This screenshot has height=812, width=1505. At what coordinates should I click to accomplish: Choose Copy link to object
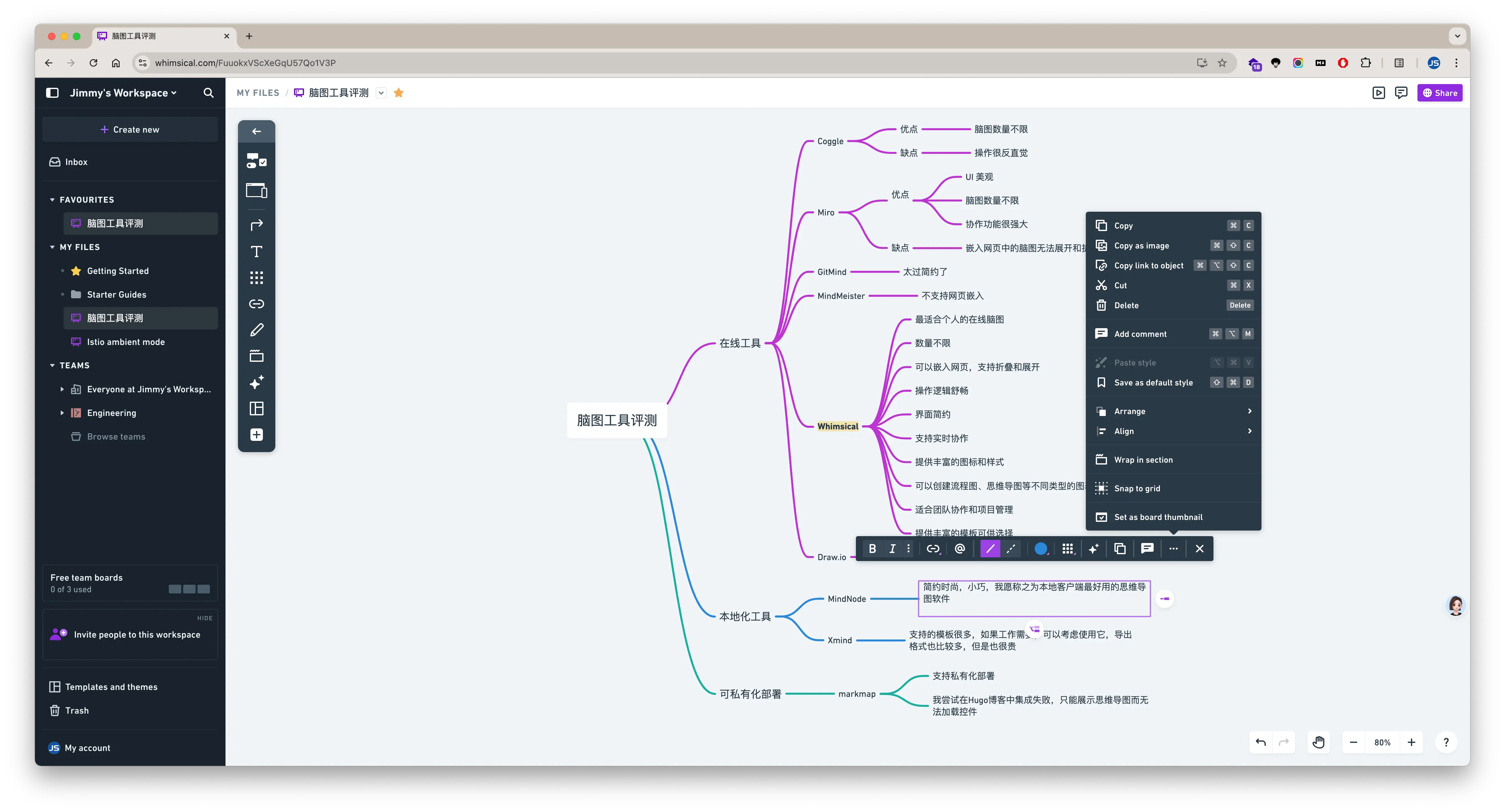click(1173, 265)
